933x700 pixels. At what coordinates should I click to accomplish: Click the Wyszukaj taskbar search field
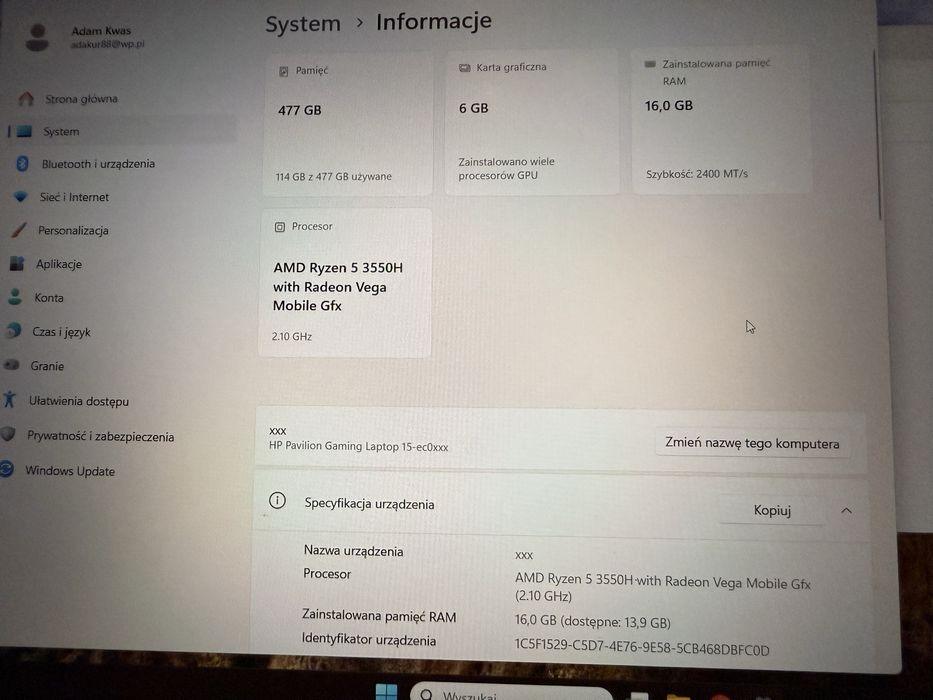[511, 693]
